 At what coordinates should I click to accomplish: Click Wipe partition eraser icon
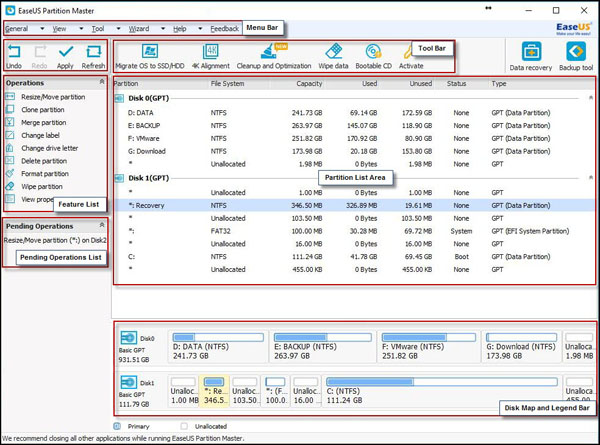coord(10,186)
